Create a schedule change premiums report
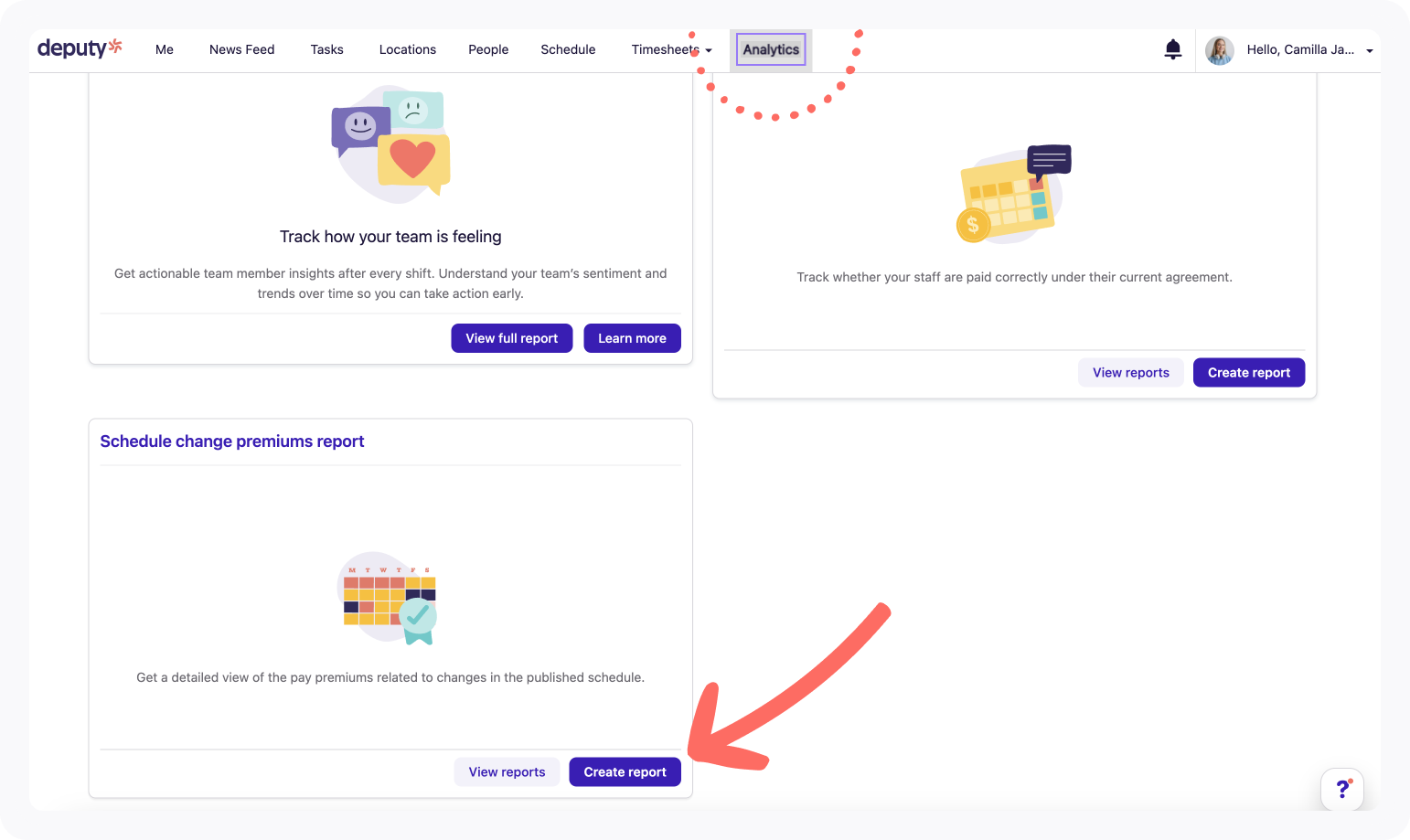Viewport: 1410px width, 840px height. 625,772
